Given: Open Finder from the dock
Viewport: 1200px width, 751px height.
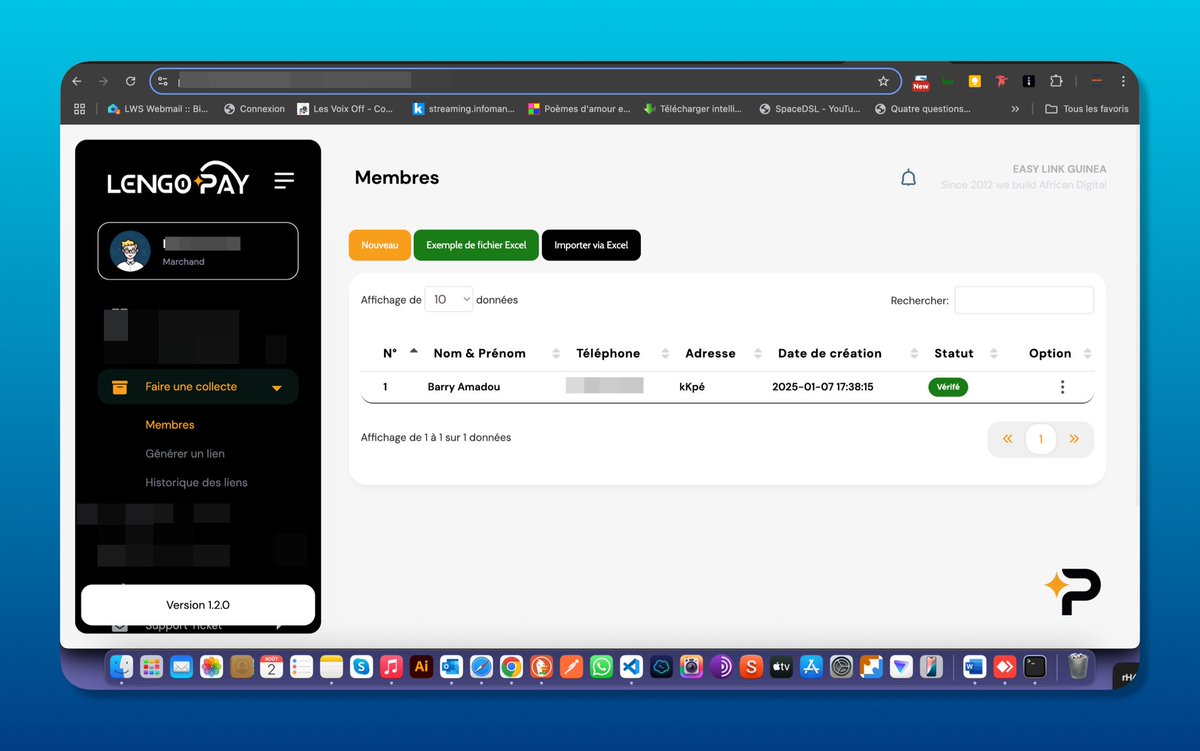Looking at the screenshot, I should [x=122, y=666].
